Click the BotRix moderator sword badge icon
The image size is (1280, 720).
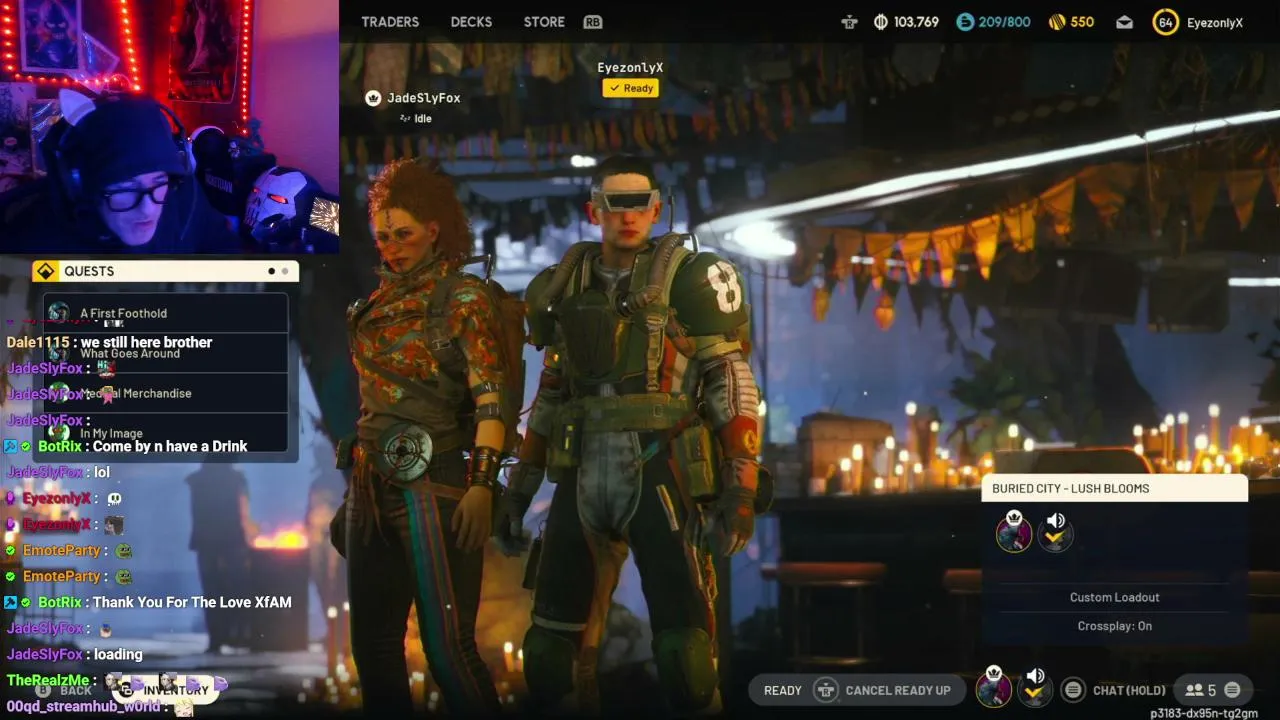(11, 446)
